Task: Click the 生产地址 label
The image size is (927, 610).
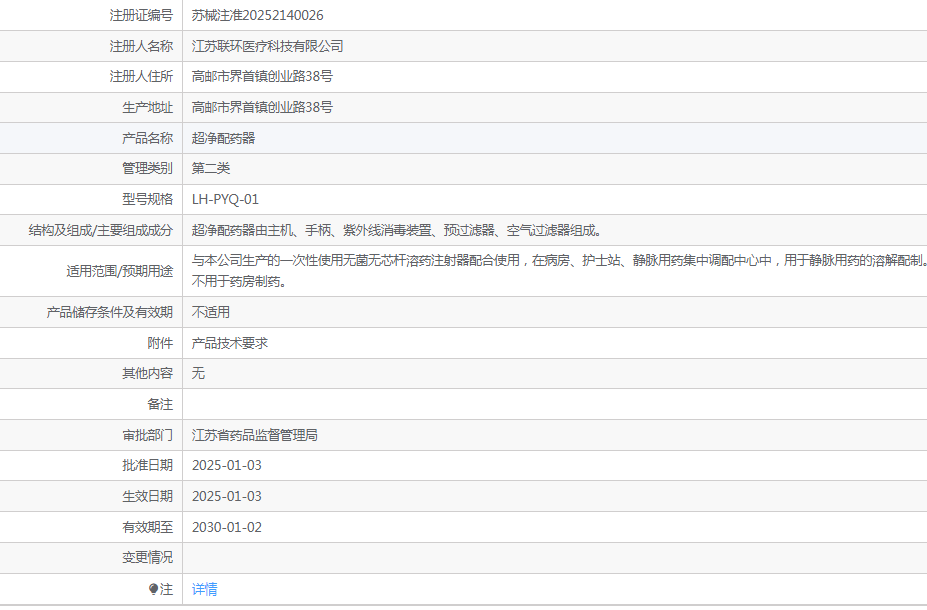Action: 148,108
